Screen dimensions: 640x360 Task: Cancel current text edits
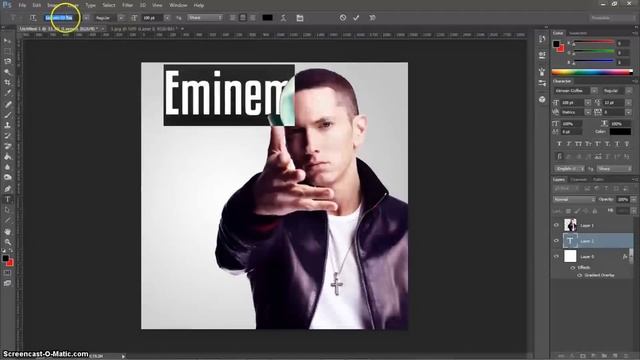click(343, 18)
